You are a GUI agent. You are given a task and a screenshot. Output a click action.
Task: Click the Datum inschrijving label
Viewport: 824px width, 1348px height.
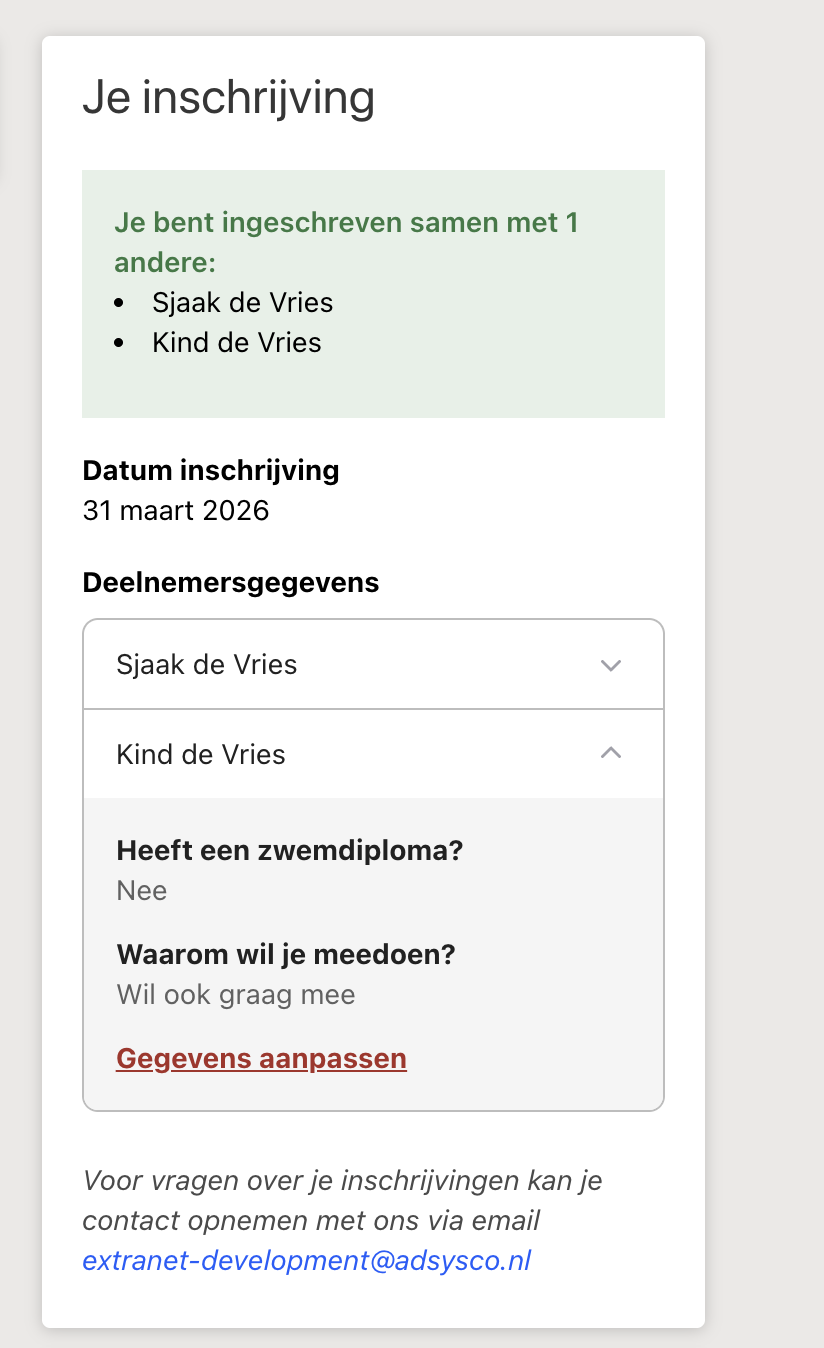(x=211, y=470)
